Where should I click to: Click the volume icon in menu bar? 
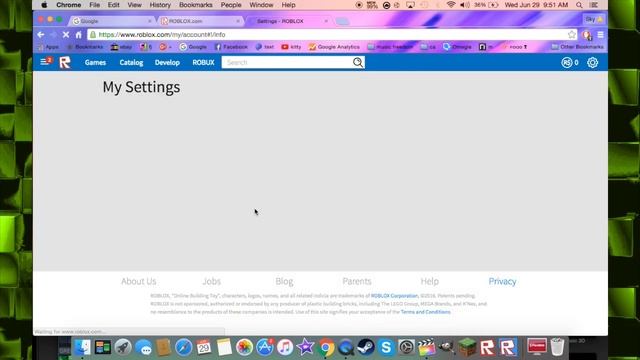click(x=464, y=5)
